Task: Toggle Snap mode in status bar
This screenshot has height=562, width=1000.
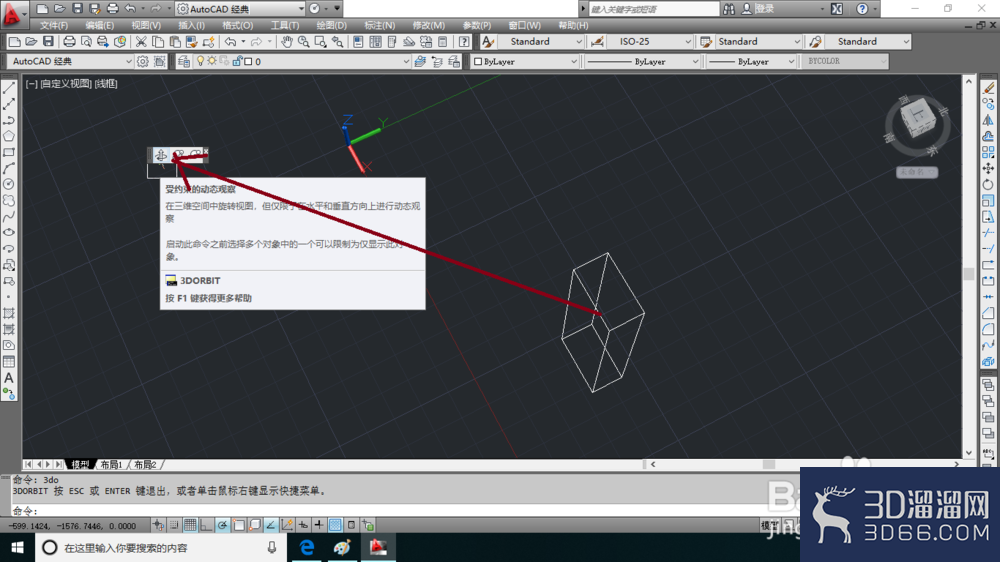Action: [x=174, y=526]
